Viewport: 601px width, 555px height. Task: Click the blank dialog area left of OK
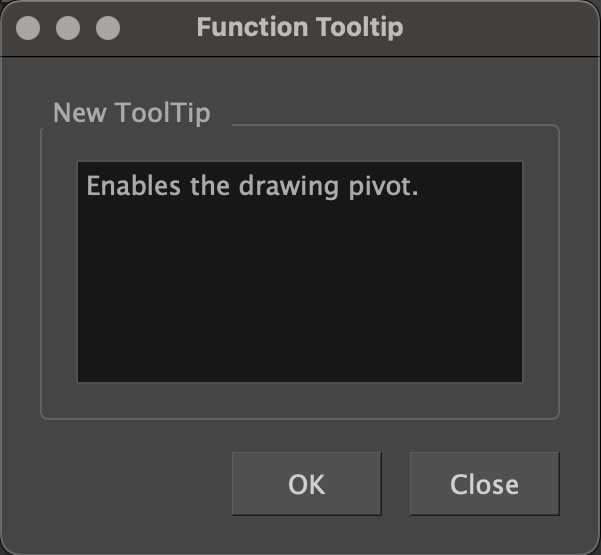130,484
